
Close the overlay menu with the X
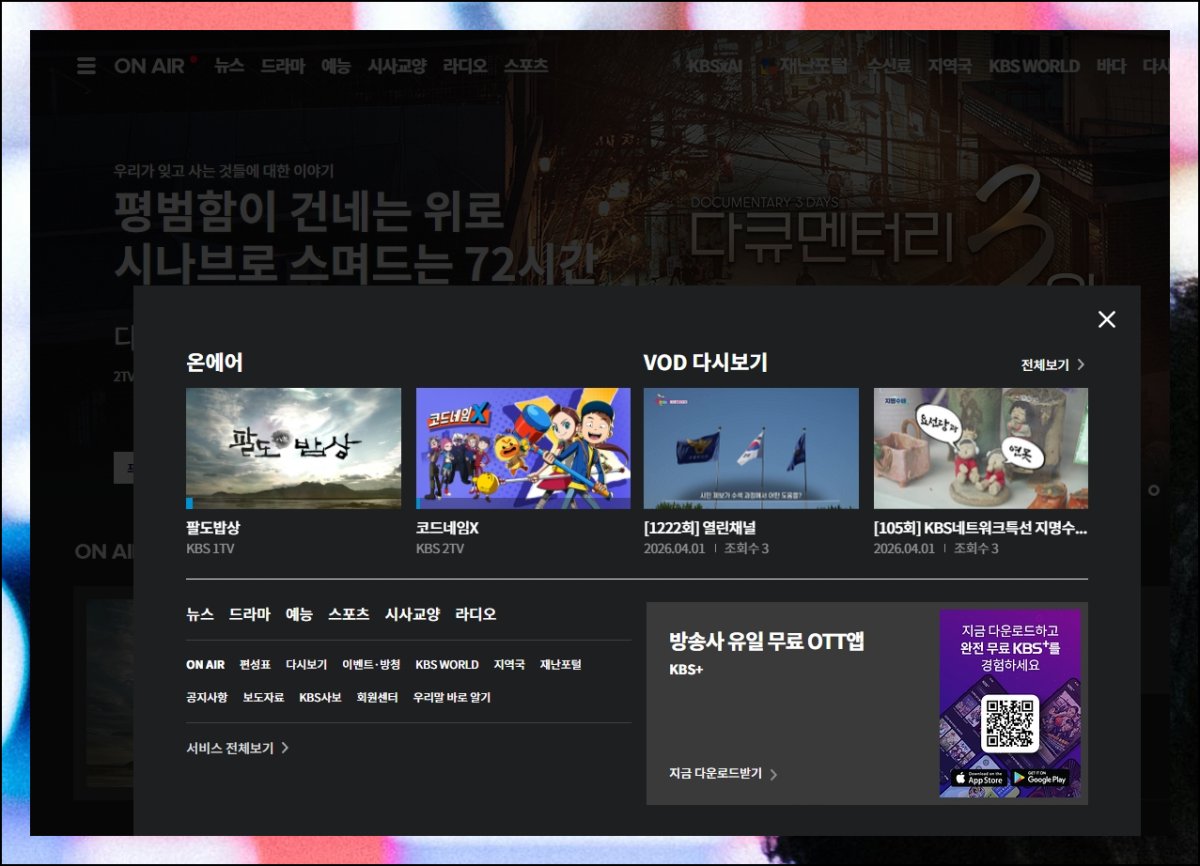[x=1106, y=319]
